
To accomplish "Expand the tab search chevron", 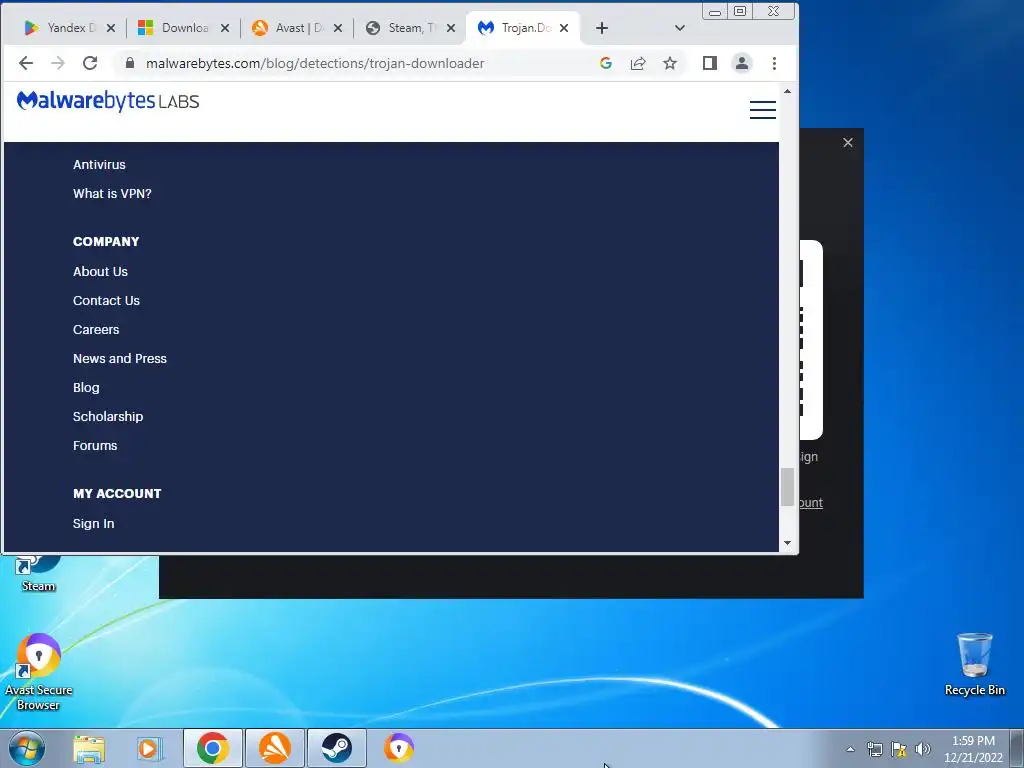I will click(679, 28).
